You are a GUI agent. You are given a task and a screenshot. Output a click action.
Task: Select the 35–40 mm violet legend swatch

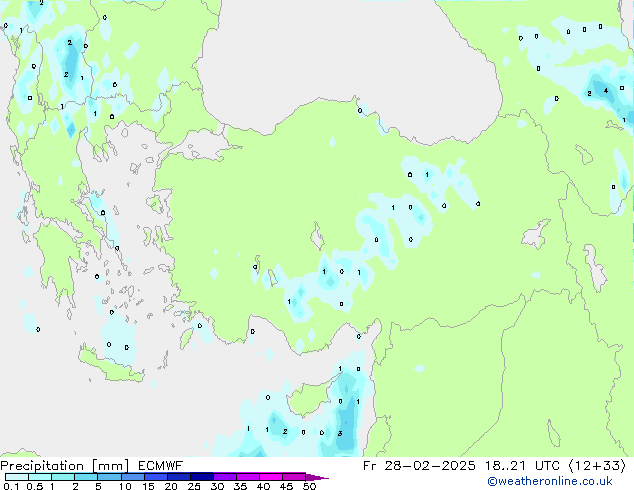point(247,477)
